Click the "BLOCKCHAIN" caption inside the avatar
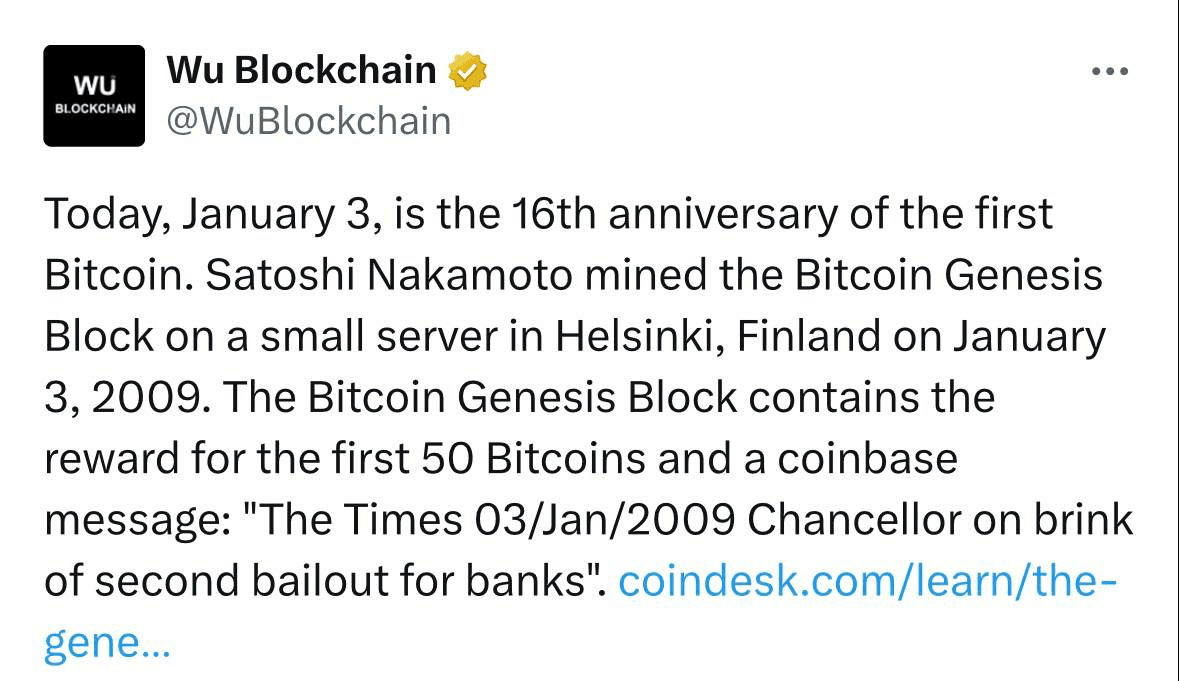 95,108
